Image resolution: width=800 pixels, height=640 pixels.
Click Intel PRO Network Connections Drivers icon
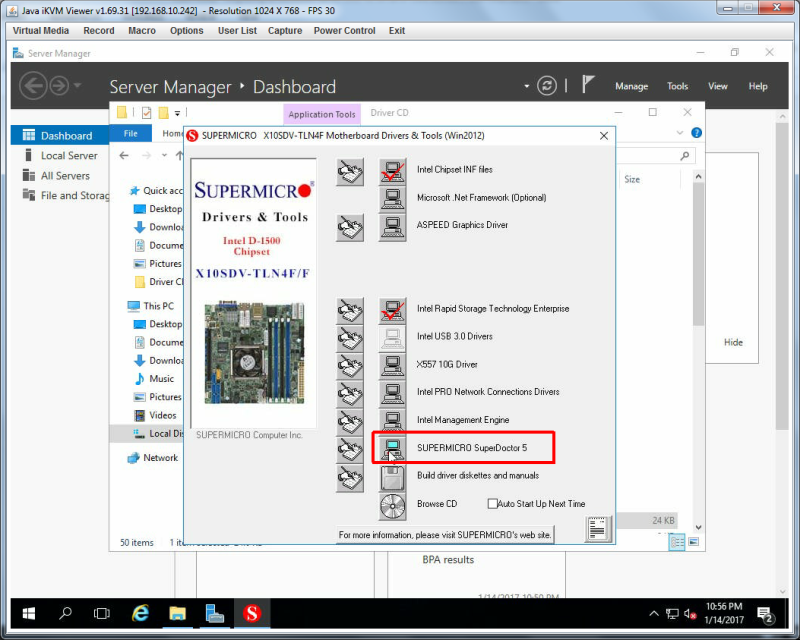pyautogui.click(x=392, y=393)
